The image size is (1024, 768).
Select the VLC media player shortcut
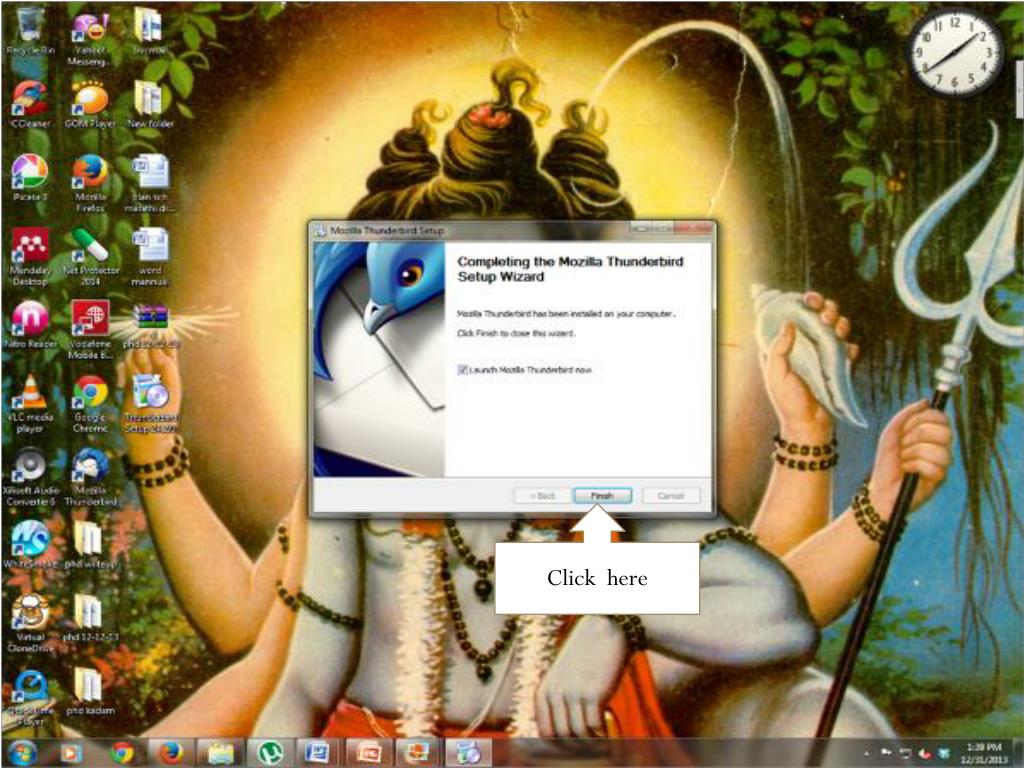pos(30,404)
